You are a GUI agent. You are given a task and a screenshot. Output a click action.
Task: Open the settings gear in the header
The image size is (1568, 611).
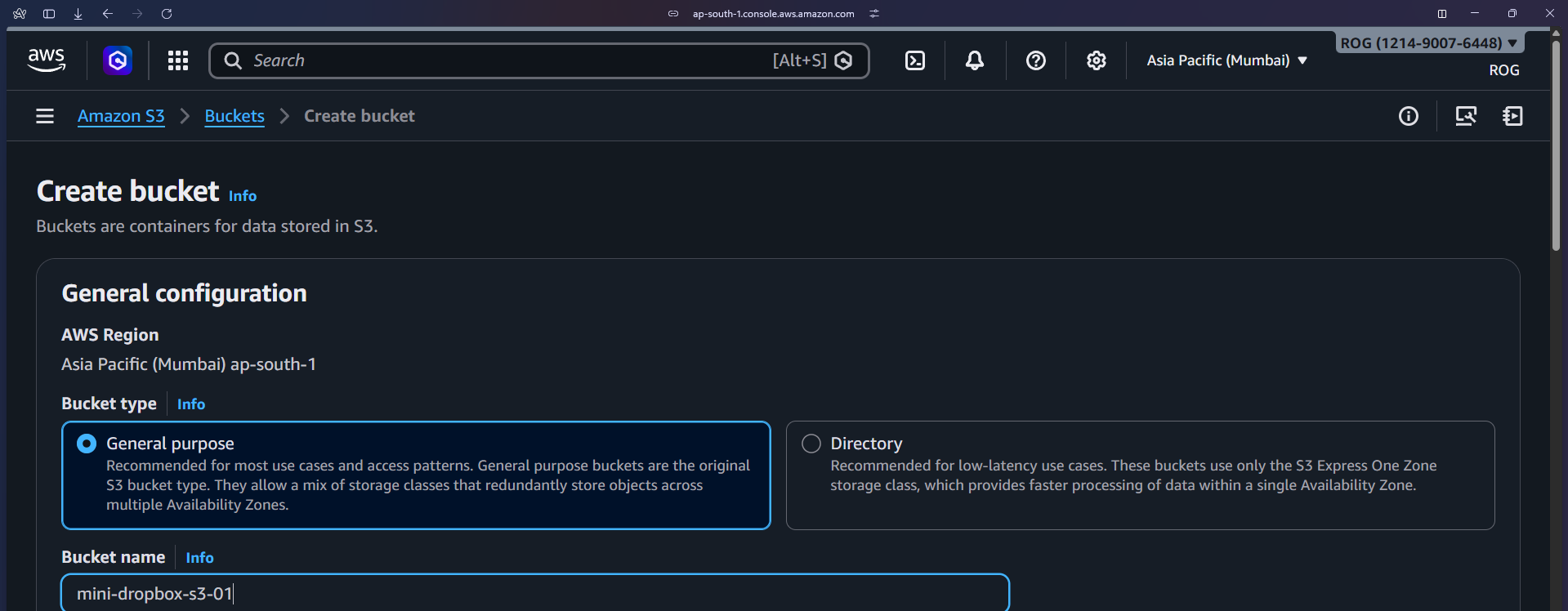(x=1096, y=60)
